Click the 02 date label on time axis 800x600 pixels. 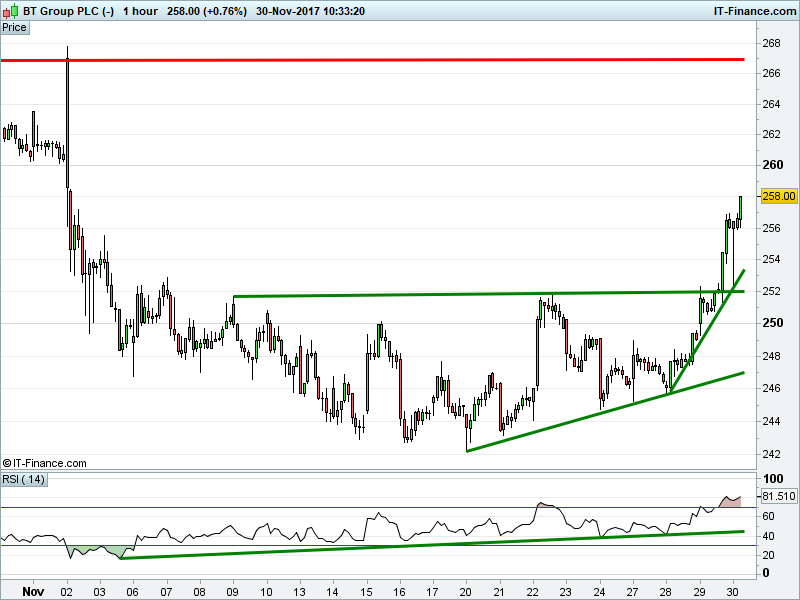tap(66, 592)
